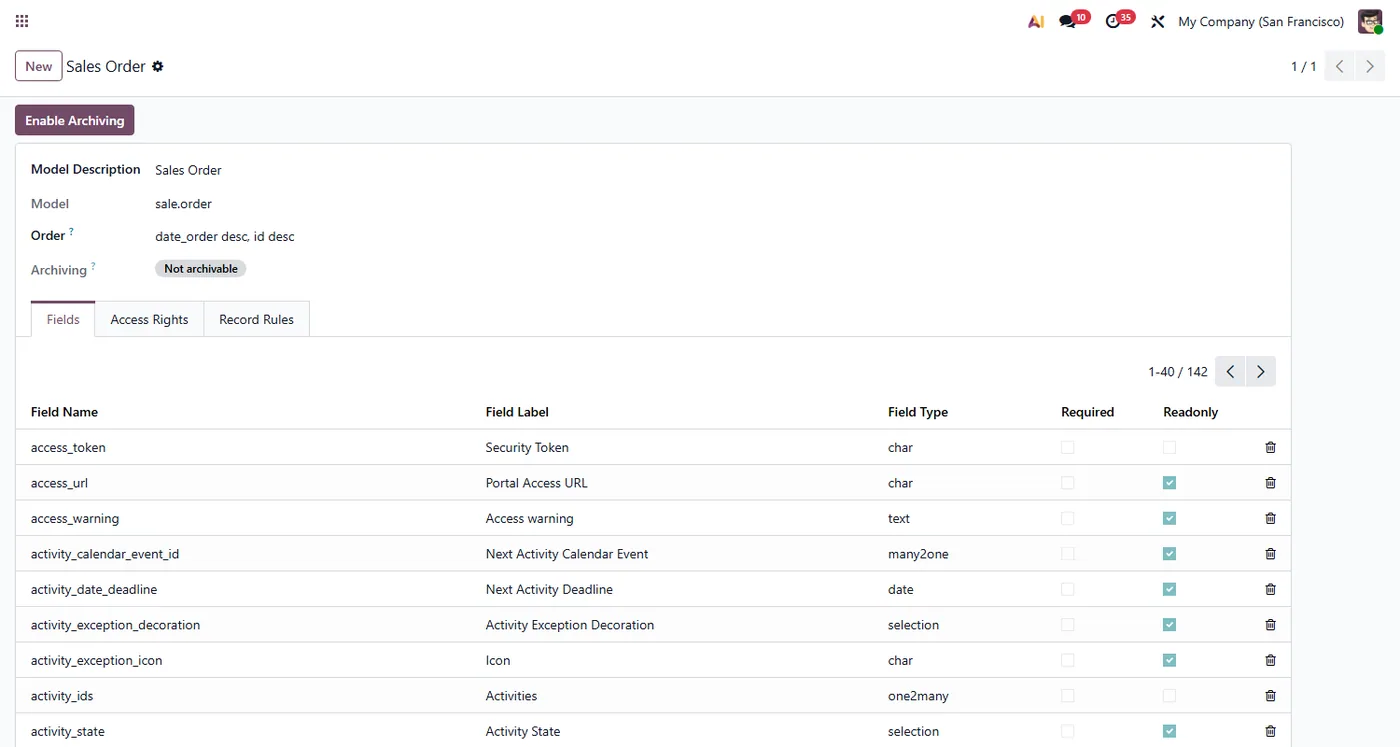Go to previous page of fields

coord(1230,371)
